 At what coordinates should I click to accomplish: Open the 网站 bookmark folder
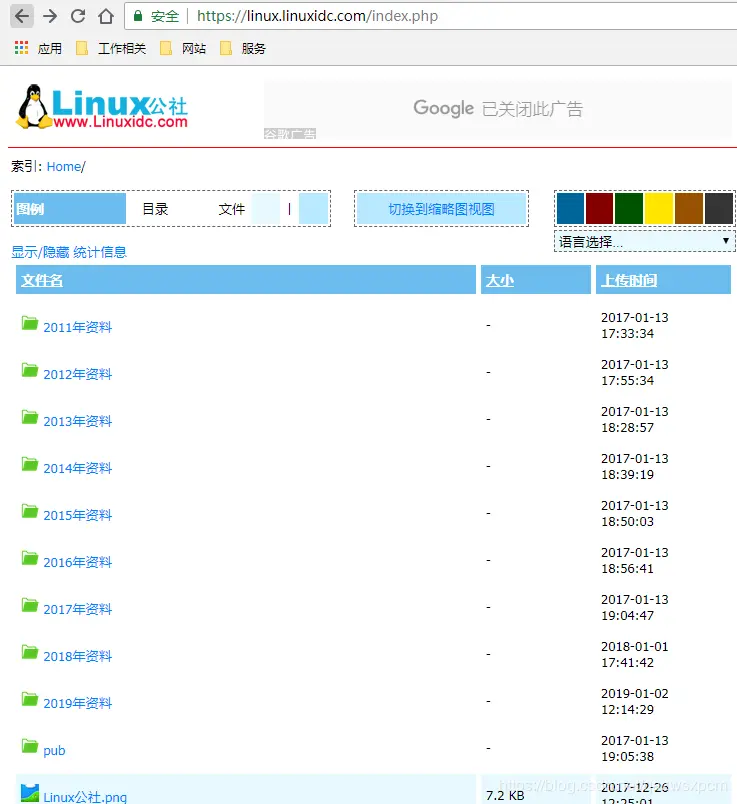click(x=183, y=48)
